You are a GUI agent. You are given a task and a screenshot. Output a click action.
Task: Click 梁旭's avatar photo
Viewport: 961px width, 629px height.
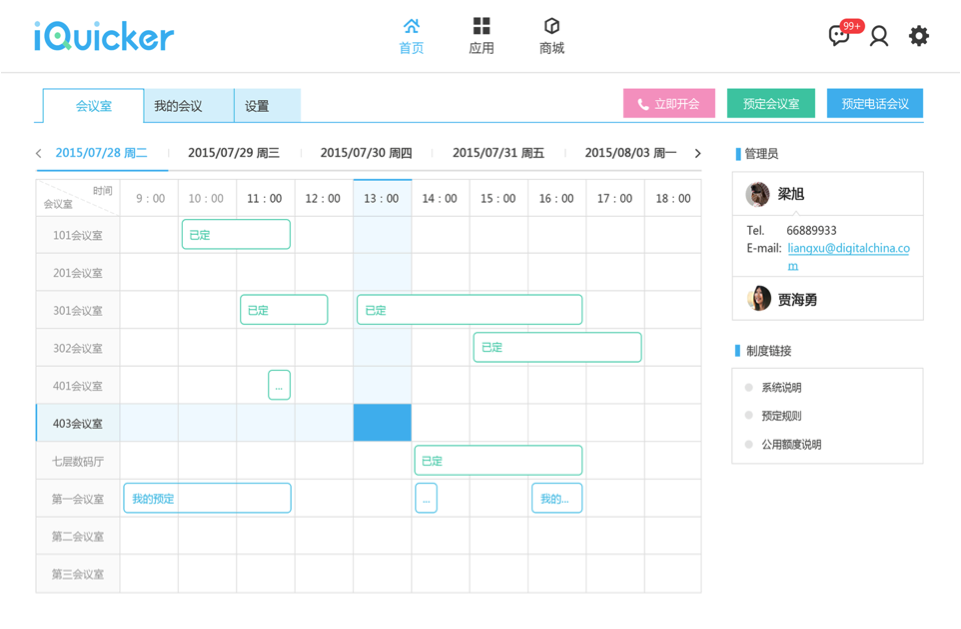click(758, 194)
